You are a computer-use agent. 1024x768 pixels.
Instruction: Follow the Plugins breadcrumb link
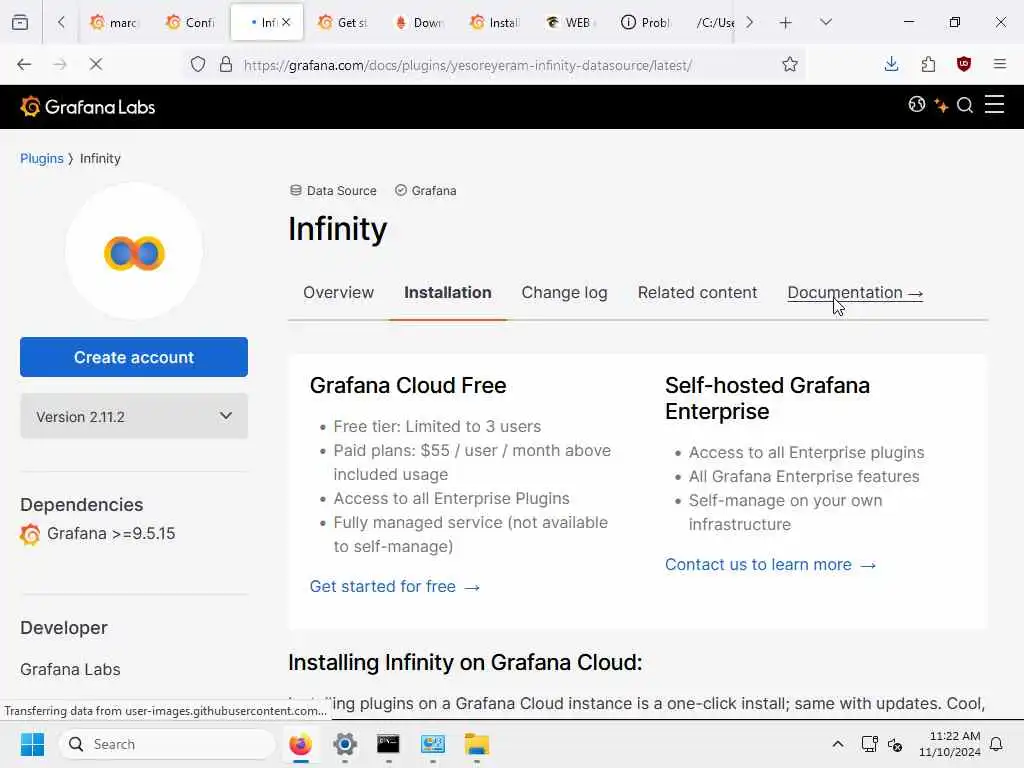tap(41, 159)
